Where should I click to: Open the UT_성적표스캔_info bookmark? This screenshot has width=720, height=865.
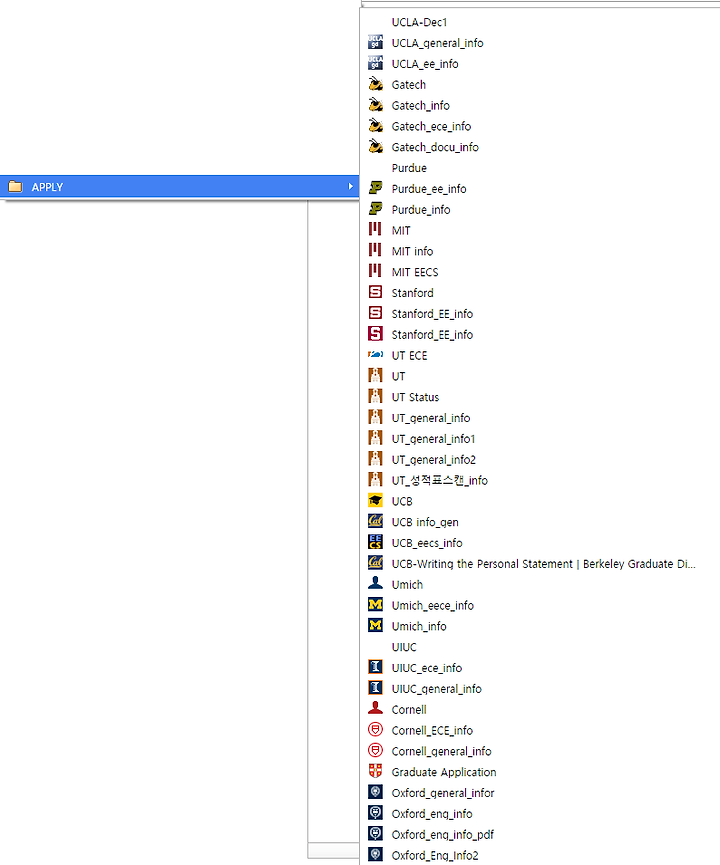pos(439,480)
